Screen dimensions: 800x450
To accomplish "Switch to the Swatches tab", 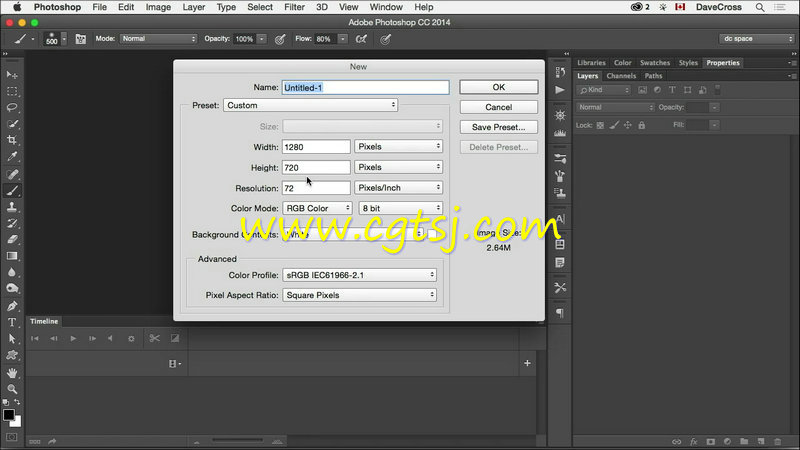I will (x=655, y=63).
